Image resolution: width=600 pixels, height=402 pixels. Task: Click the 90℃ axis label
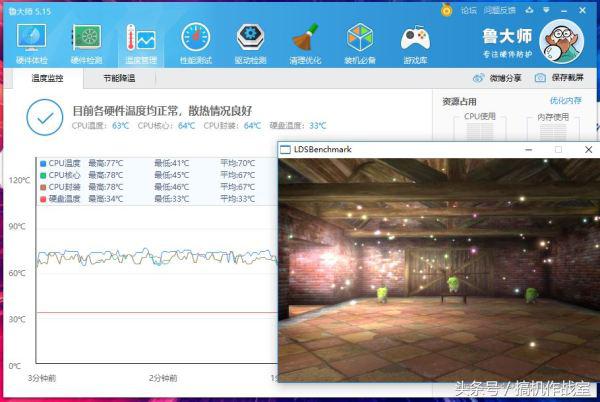pyautogui.click(x=17, y=227)
